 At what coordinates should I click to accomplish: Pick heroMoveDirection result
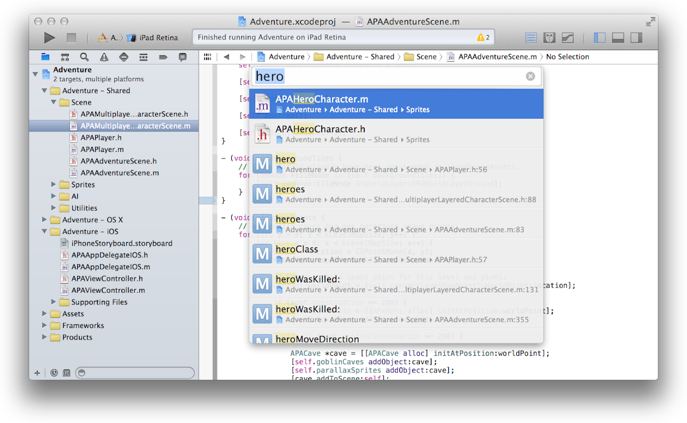[x=397, y=337]
